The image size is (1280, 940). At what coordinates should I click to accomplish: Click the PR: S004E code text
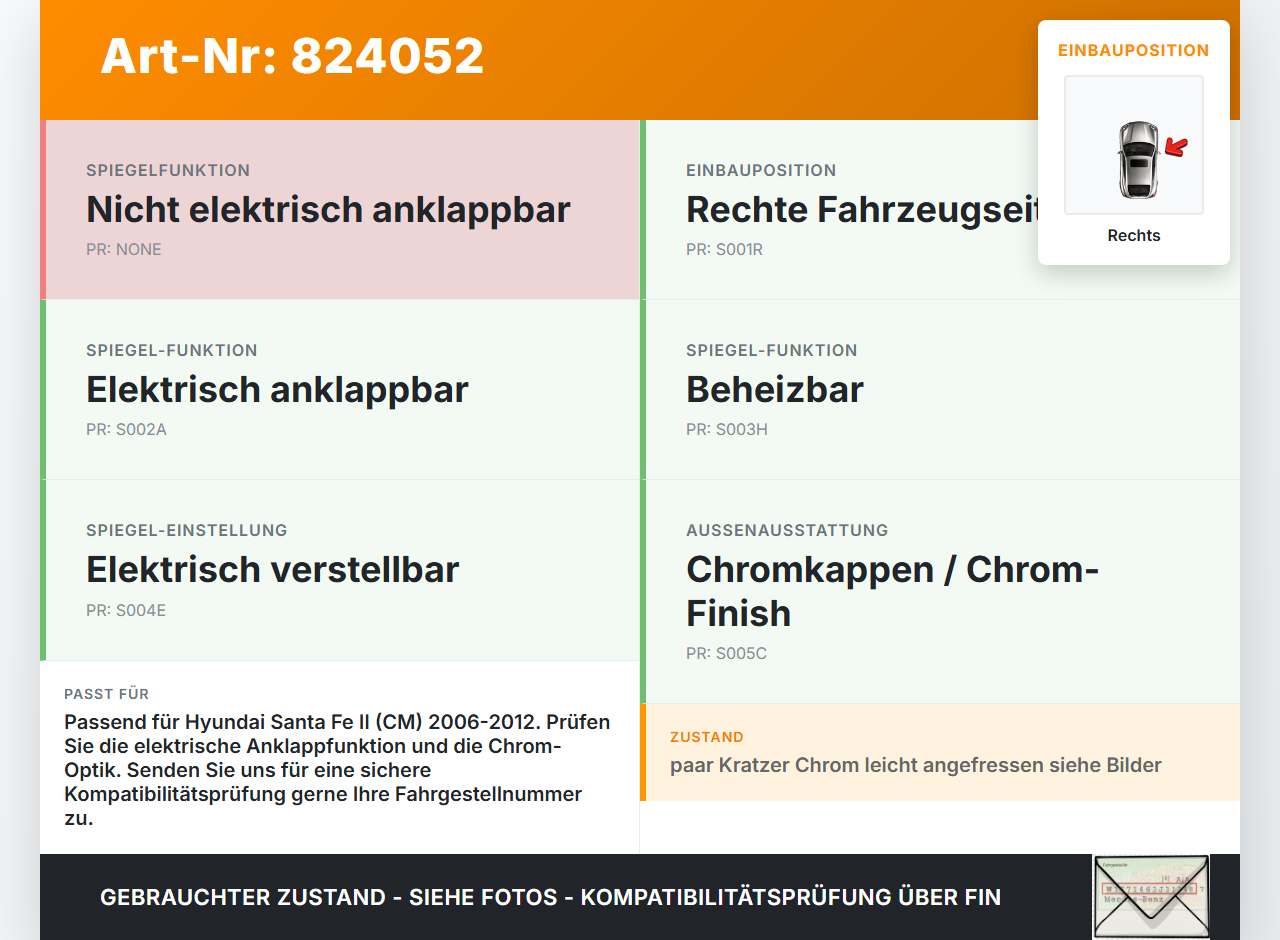126,610
